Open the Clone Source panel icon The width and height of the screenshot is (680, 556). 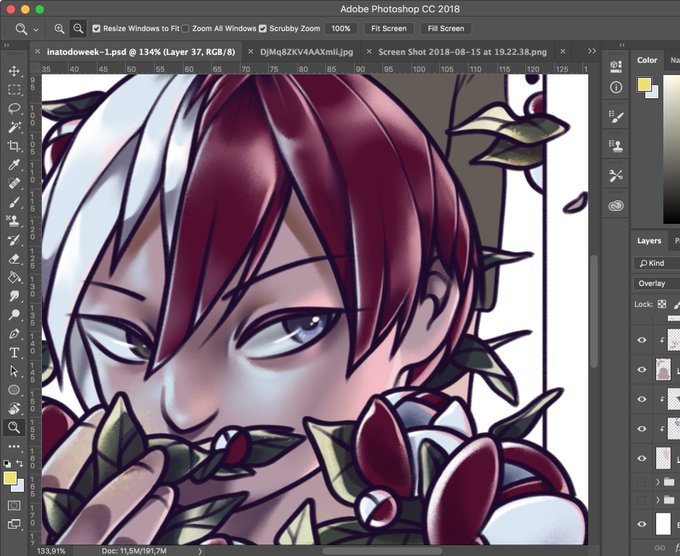coord(616,145)
